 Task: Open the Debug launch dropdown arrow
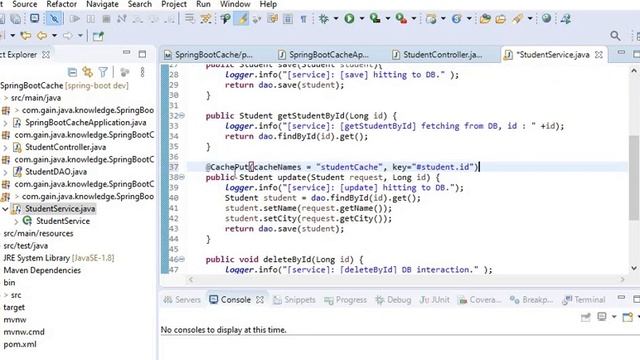coord(336,18)
